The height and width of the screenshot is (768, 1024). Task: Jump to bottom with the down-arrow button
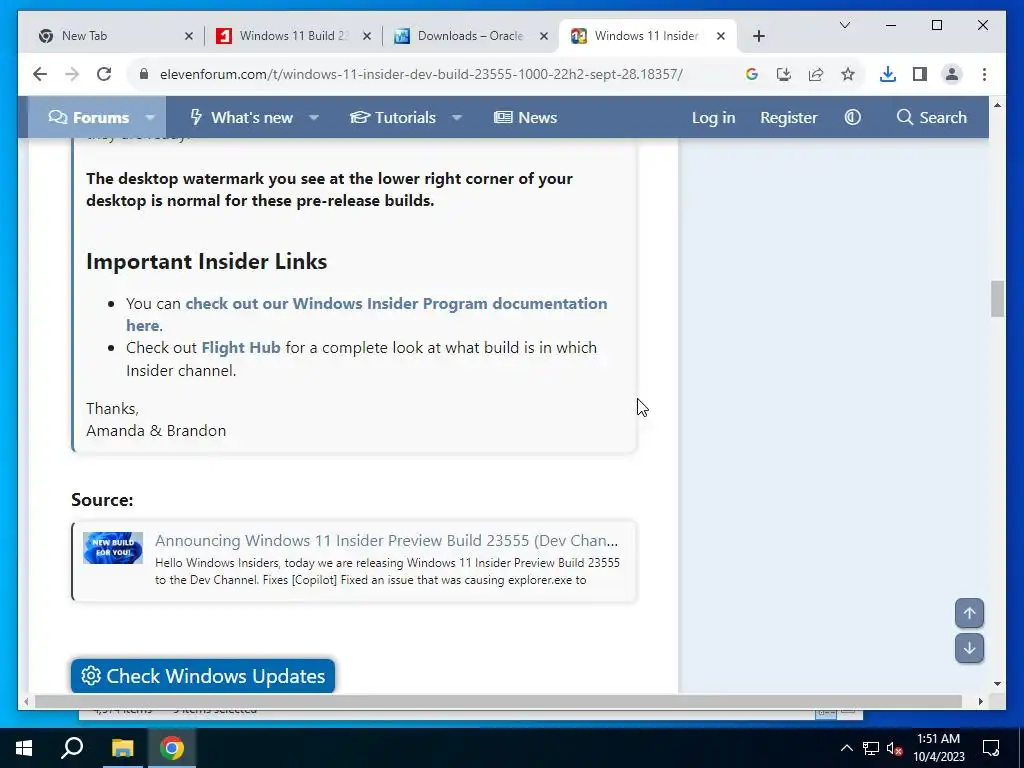point(969,648)
